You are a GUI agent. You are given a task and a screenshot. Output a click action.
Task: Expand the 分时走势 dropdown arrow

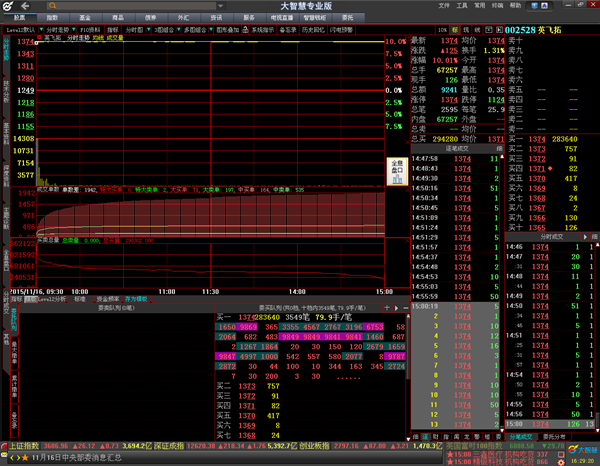click(x=73, y=29)
